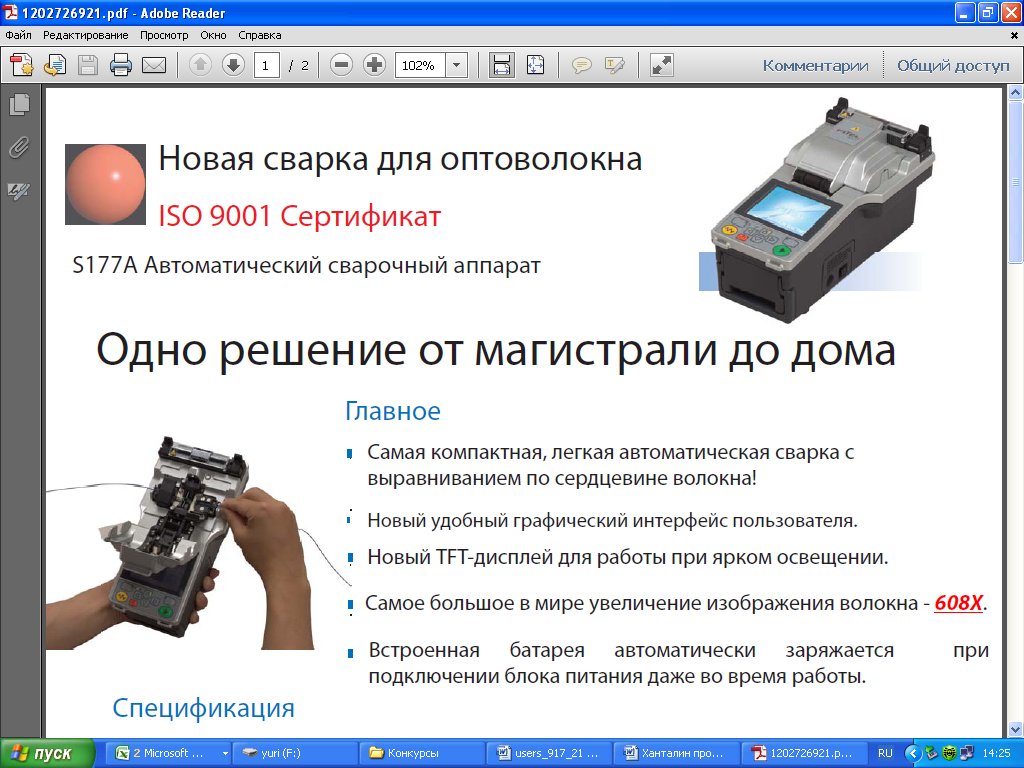Open the Общий доступ pane
The height and width of the screenshot is (768, 1024).
point(953,66)
